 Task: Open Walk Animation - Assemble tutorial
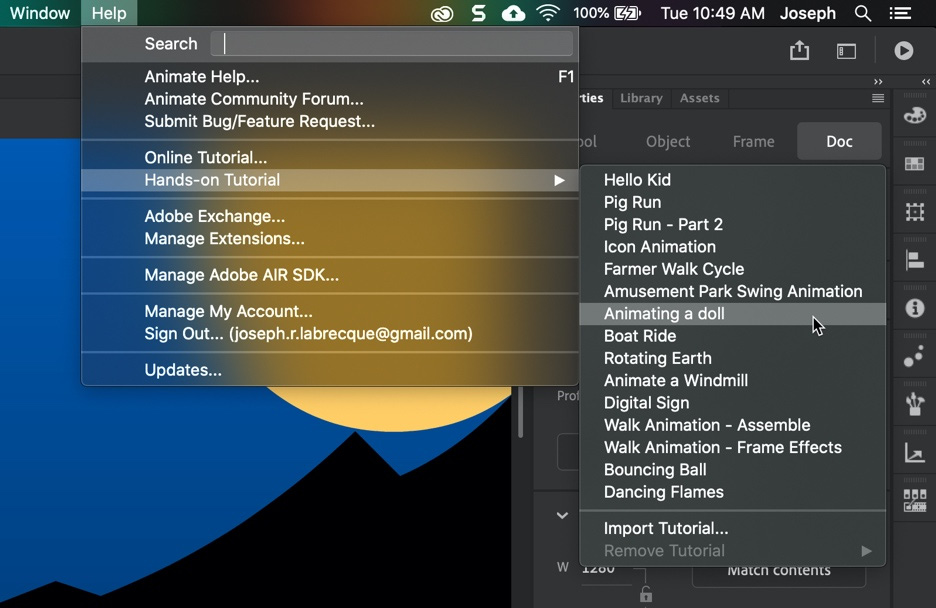[732, 425]
